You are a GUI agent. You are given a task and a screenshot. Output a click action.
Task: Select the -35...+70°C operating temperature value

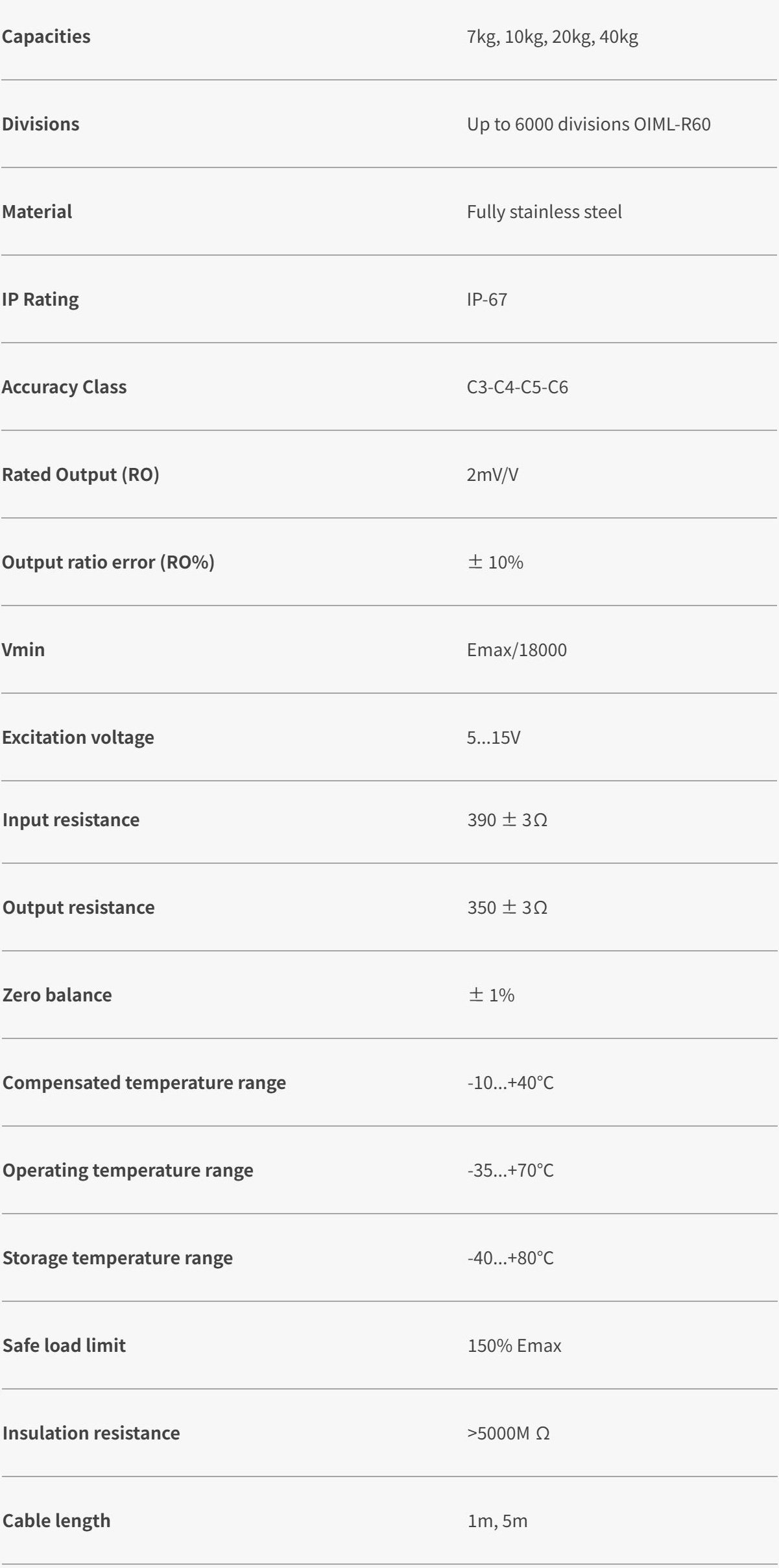point(510,1170)
